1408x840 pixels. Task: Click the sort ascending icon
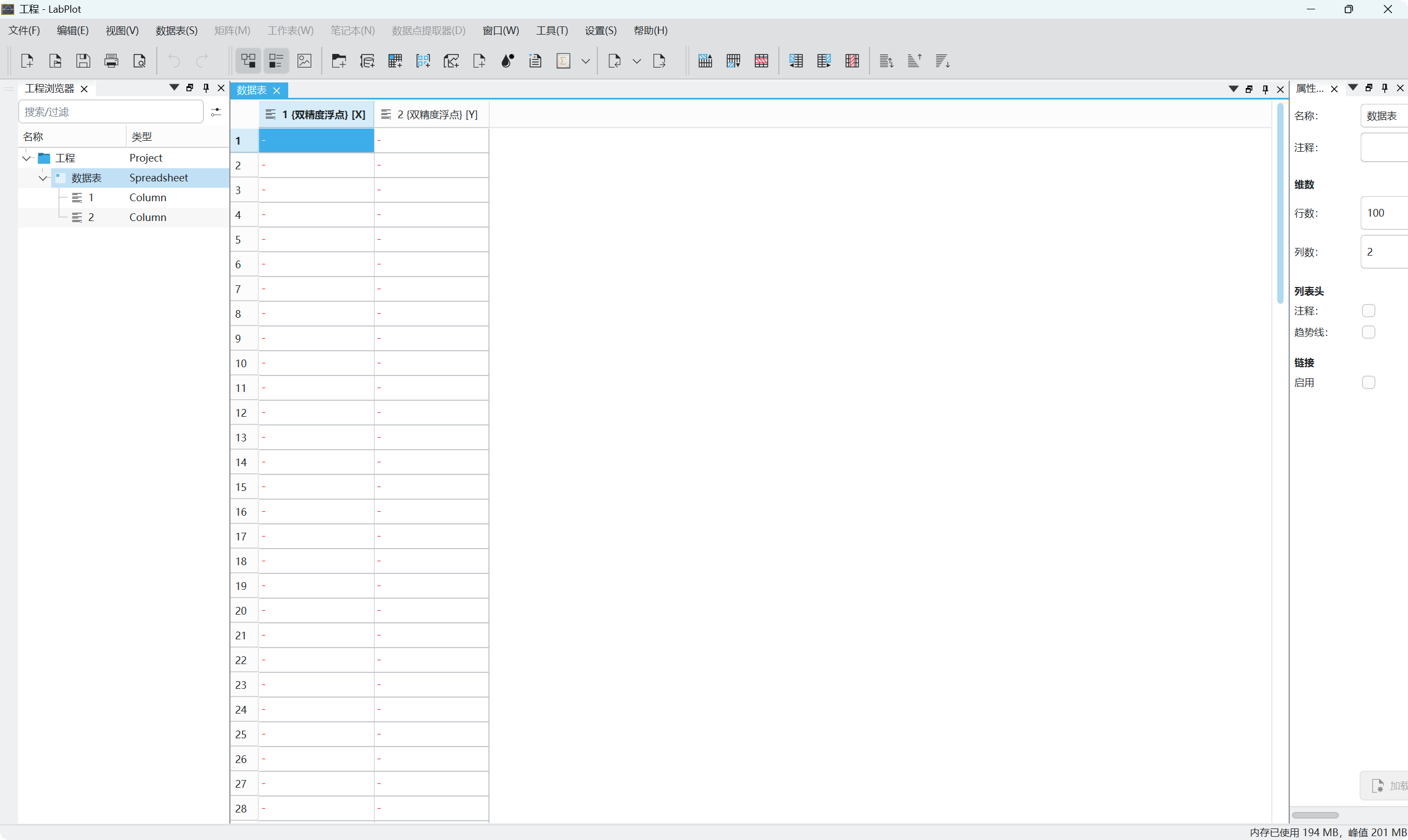[x=914, y=61]
